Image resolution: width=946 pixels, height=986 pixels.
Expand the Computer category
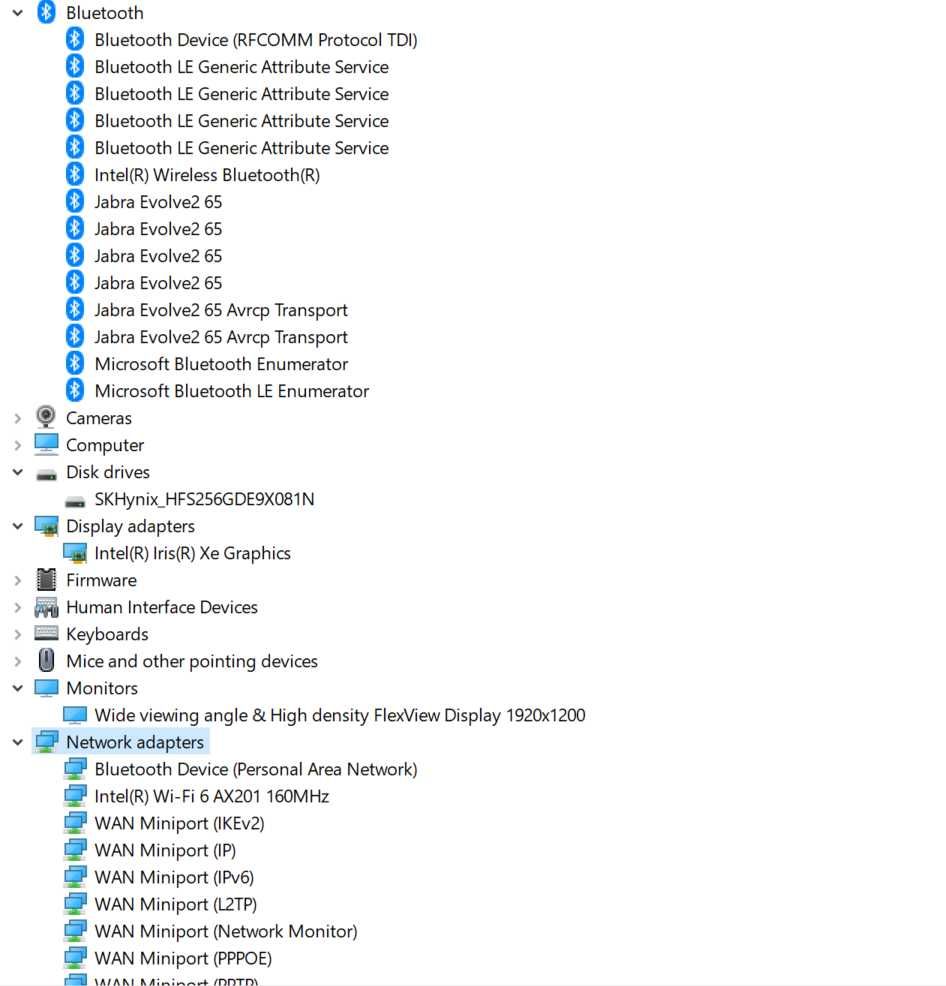[18, 445]
